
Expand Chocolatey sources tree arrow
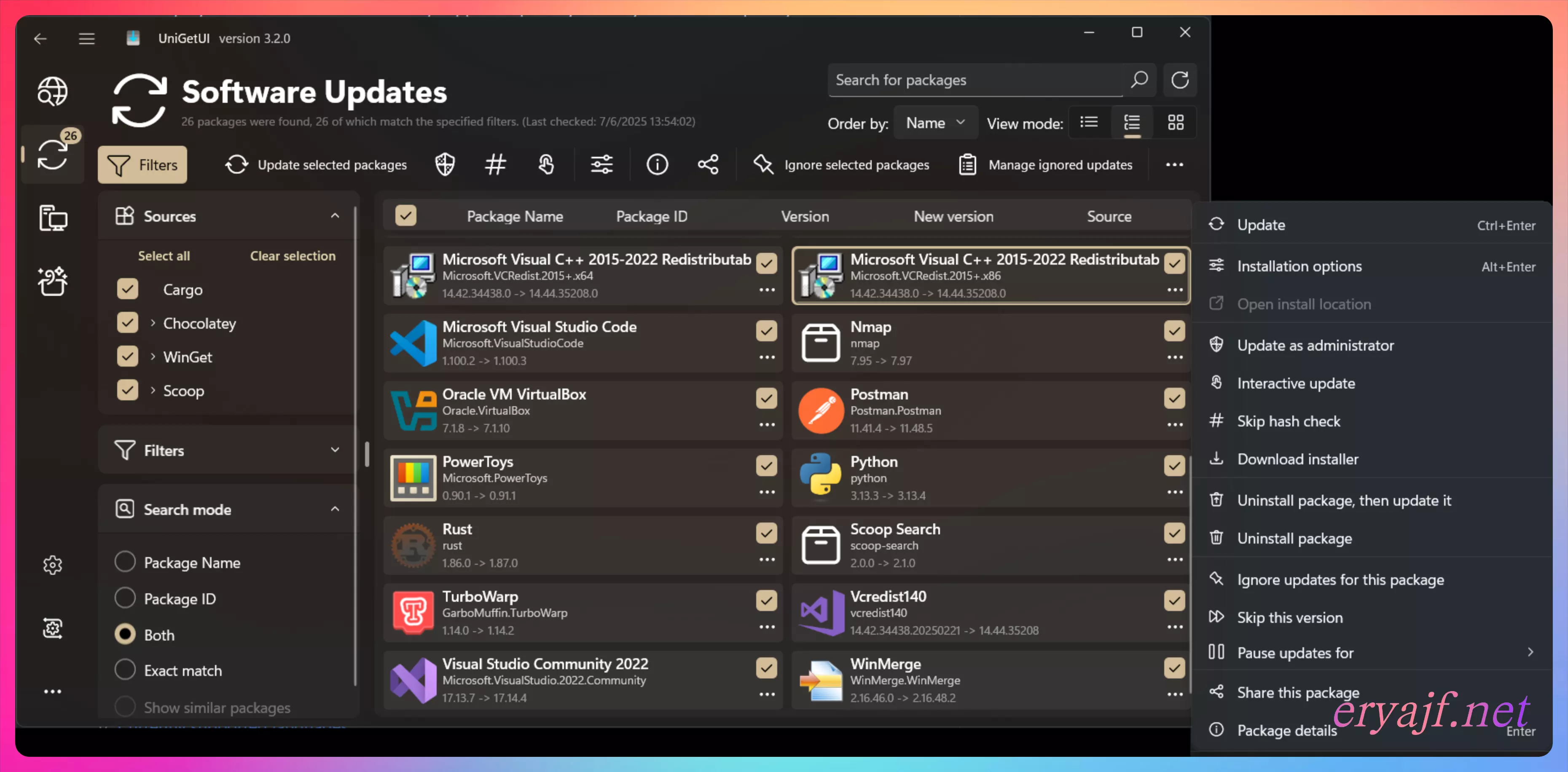153,322
